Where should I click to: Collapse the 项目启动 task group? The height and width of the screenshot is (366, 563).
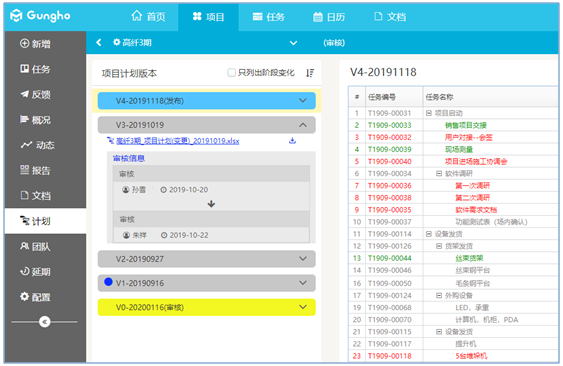[x=428, y=113]
